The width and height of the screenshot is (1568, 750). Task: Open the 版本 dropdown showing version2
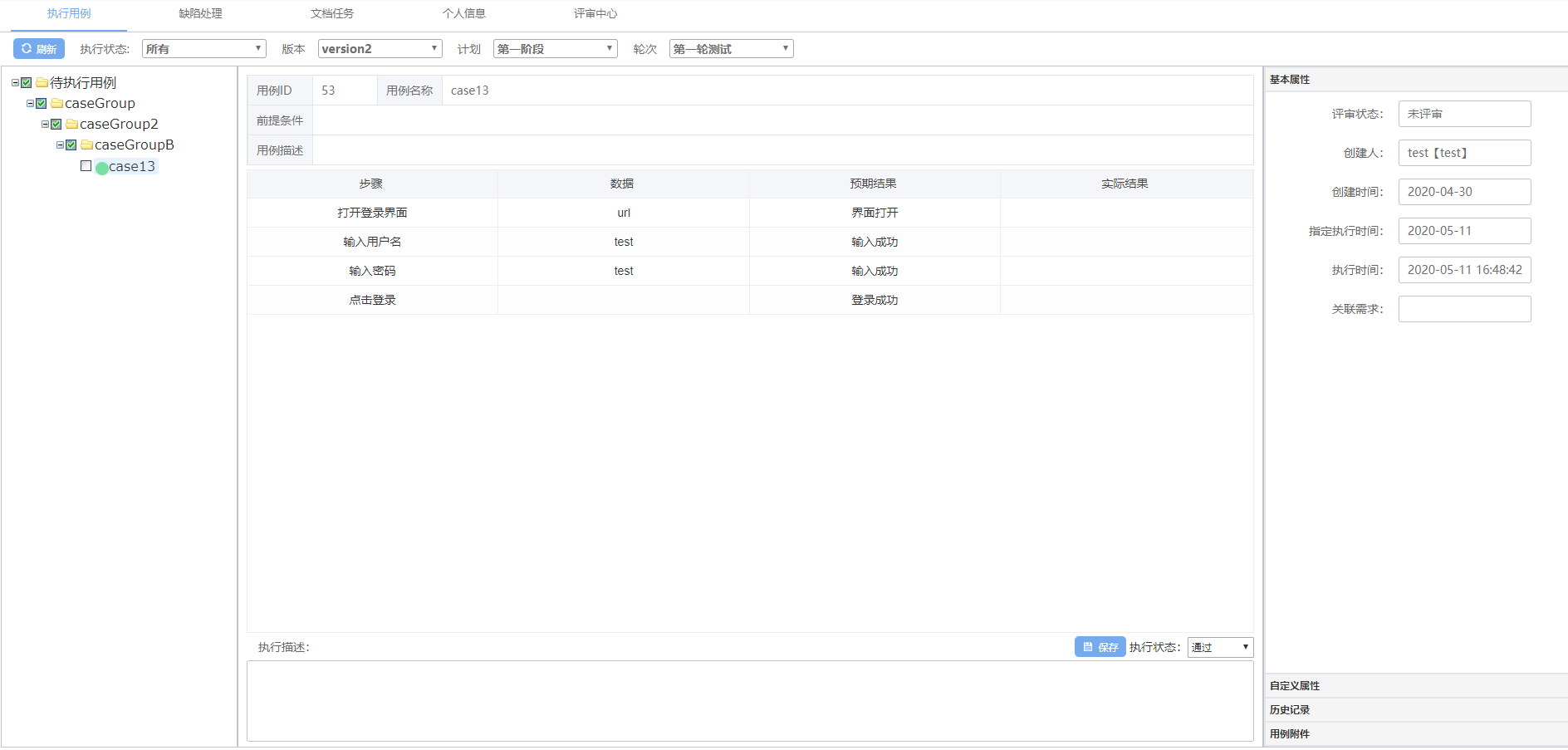coord(380,48)
